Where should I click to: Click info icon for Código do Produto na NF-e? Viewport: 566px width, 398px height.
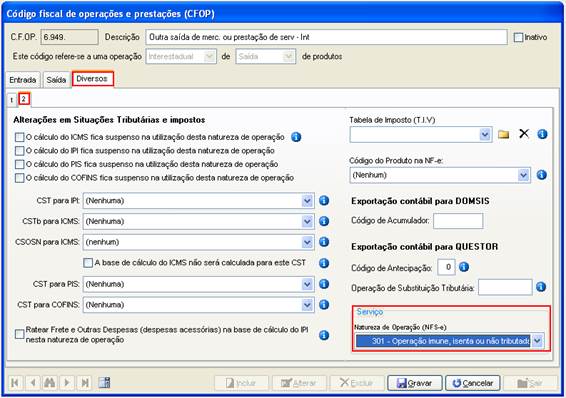pos(541,175)
